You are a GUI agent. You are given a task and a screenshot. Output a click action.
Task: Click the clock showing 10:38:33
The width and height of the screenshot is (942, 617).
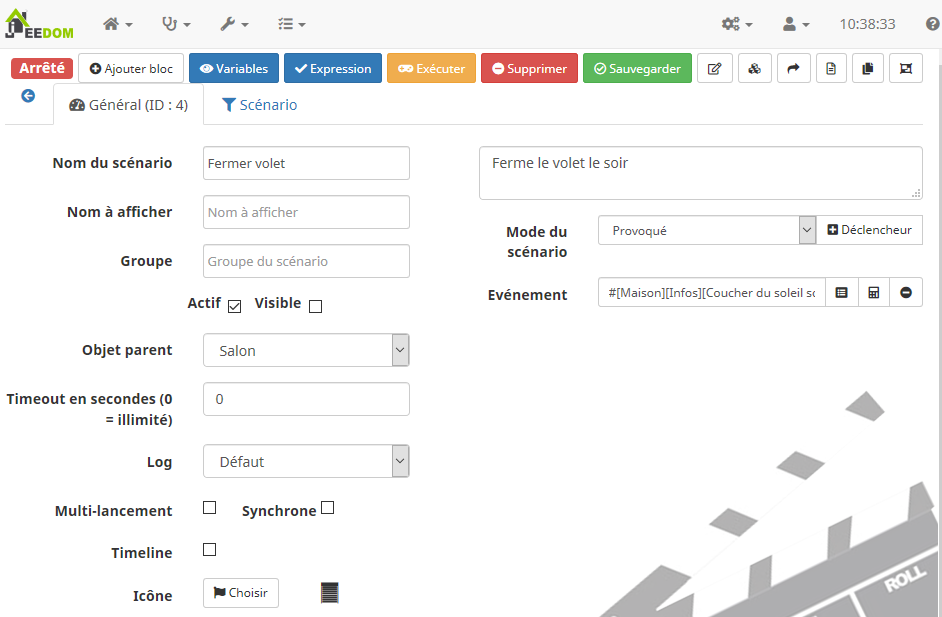[867, 24]
